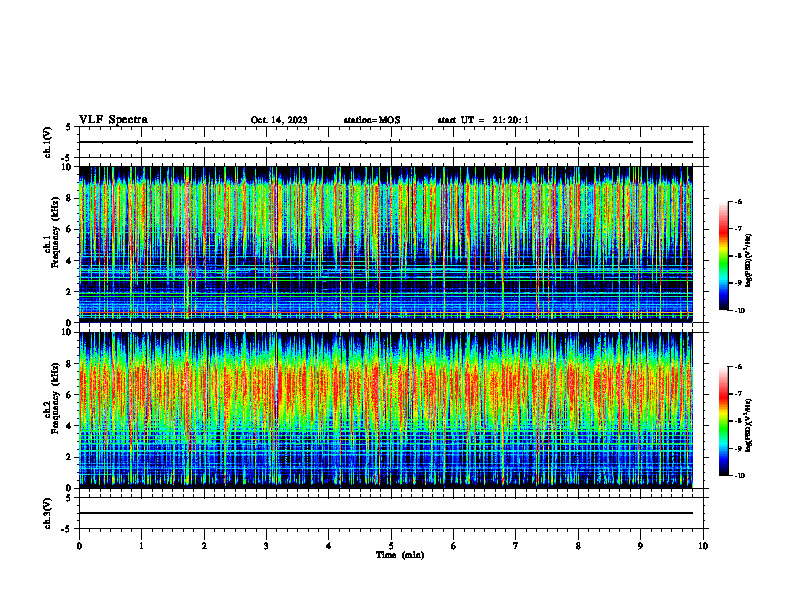
Task: Click the ch.1 frequency tick "10"
Action: pos(69,167)
